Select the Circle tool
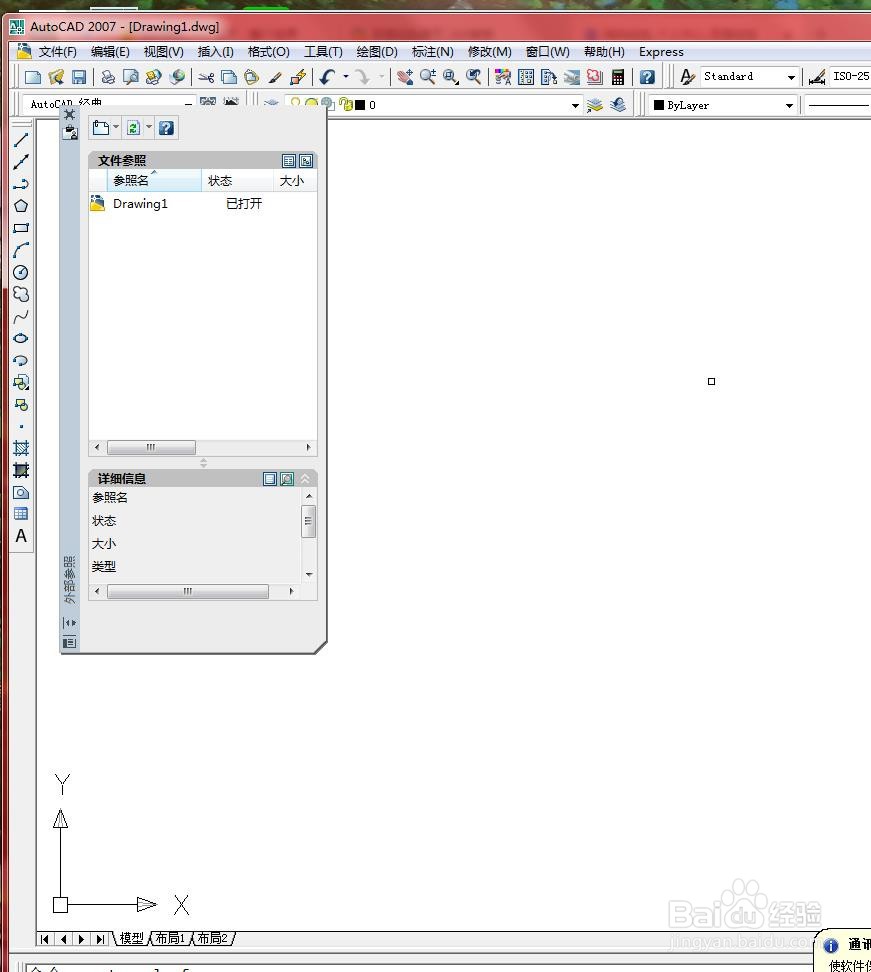The width and height of the screenshot is (871, 972). (x=21, y=272)
